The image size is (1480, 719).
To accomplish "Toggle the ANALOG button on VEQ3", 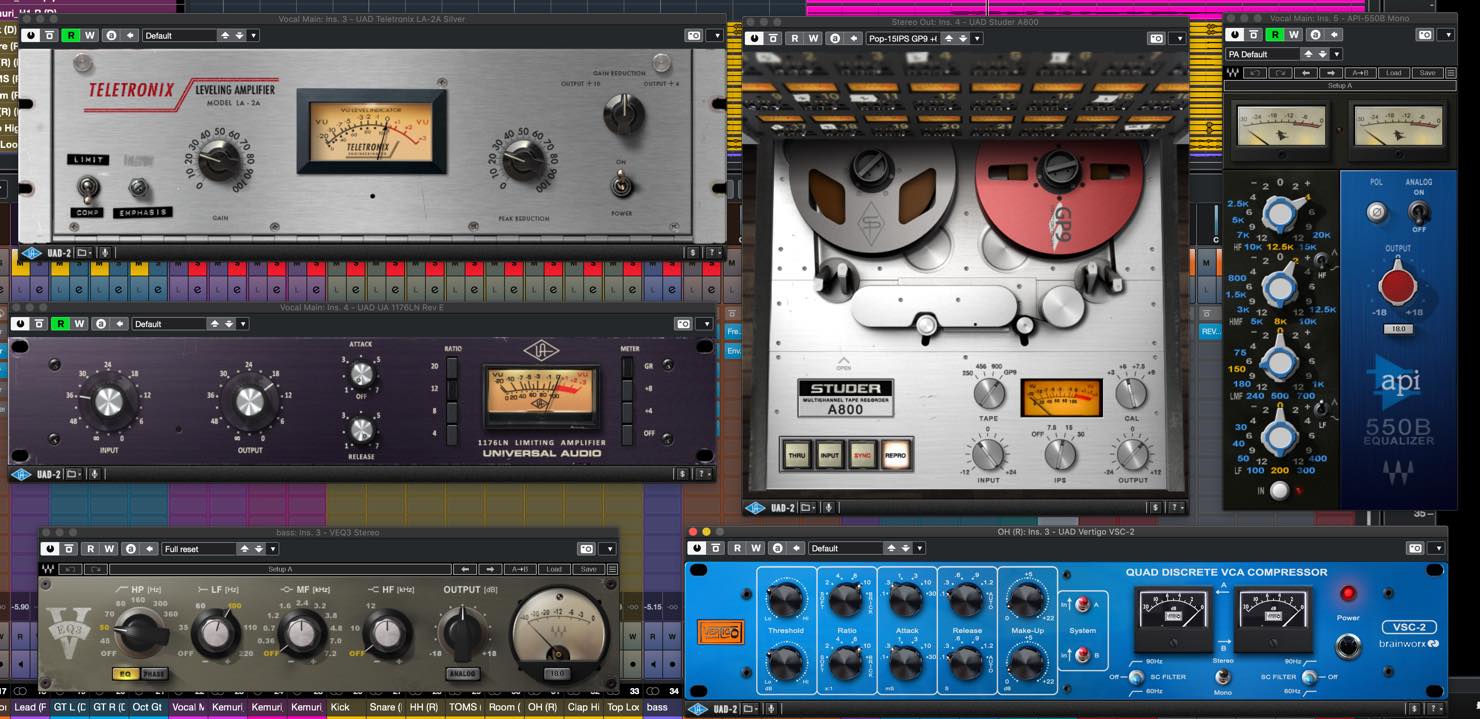I will [x=462, y=674].
